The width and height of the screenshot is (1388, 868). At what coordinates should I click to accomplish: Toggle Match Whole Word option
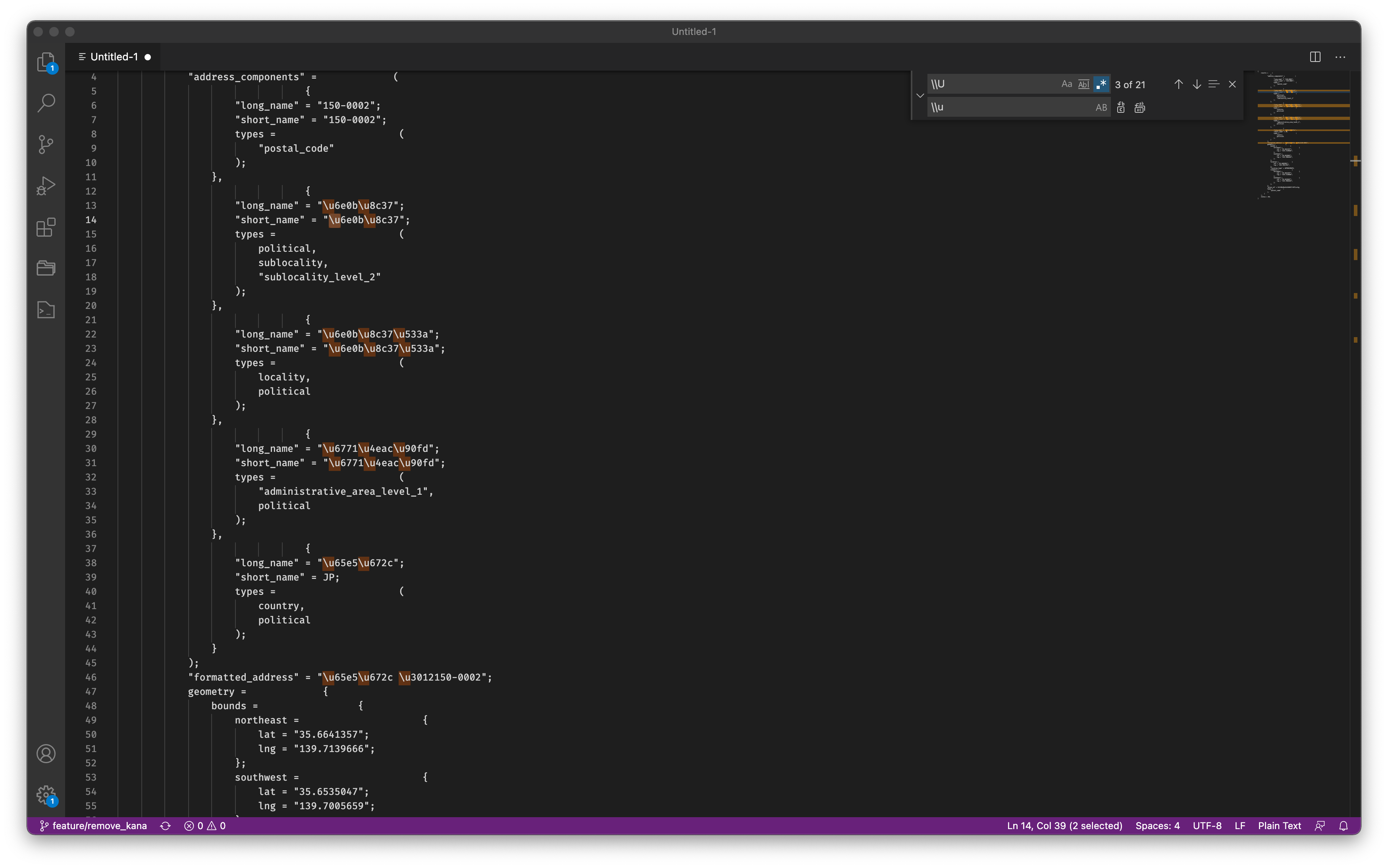1083,85
